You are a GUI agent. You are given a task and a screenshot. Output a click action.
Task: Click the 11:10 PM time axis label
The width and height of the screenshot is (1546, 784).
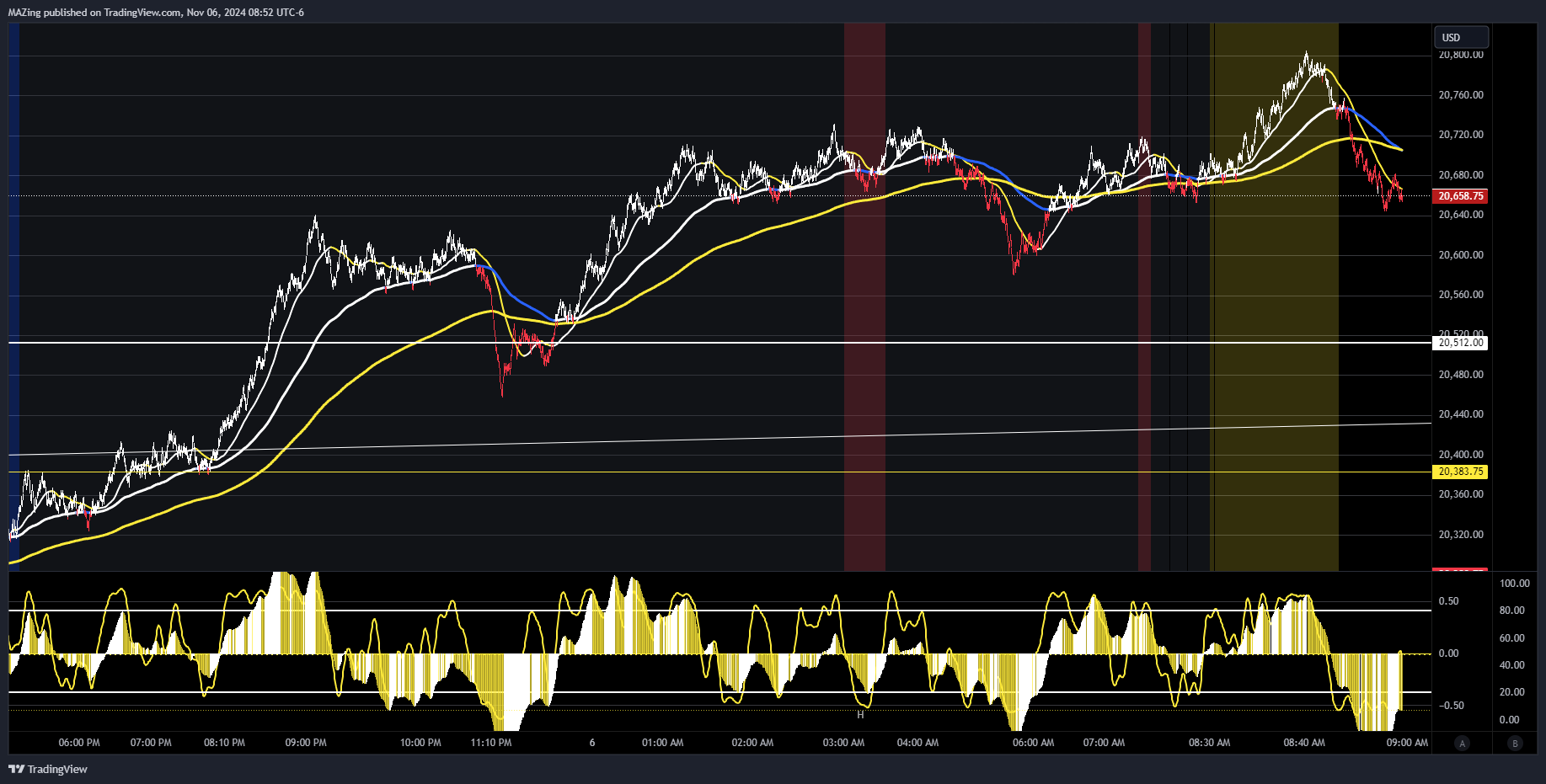491,743
